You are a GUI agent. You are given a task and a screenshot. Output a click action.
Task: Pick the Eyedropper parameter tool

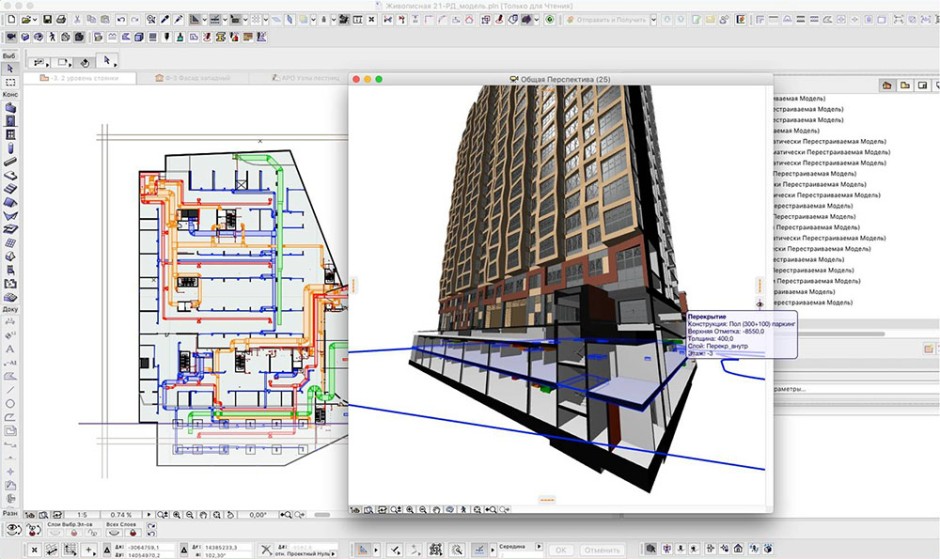coord(165,19)
